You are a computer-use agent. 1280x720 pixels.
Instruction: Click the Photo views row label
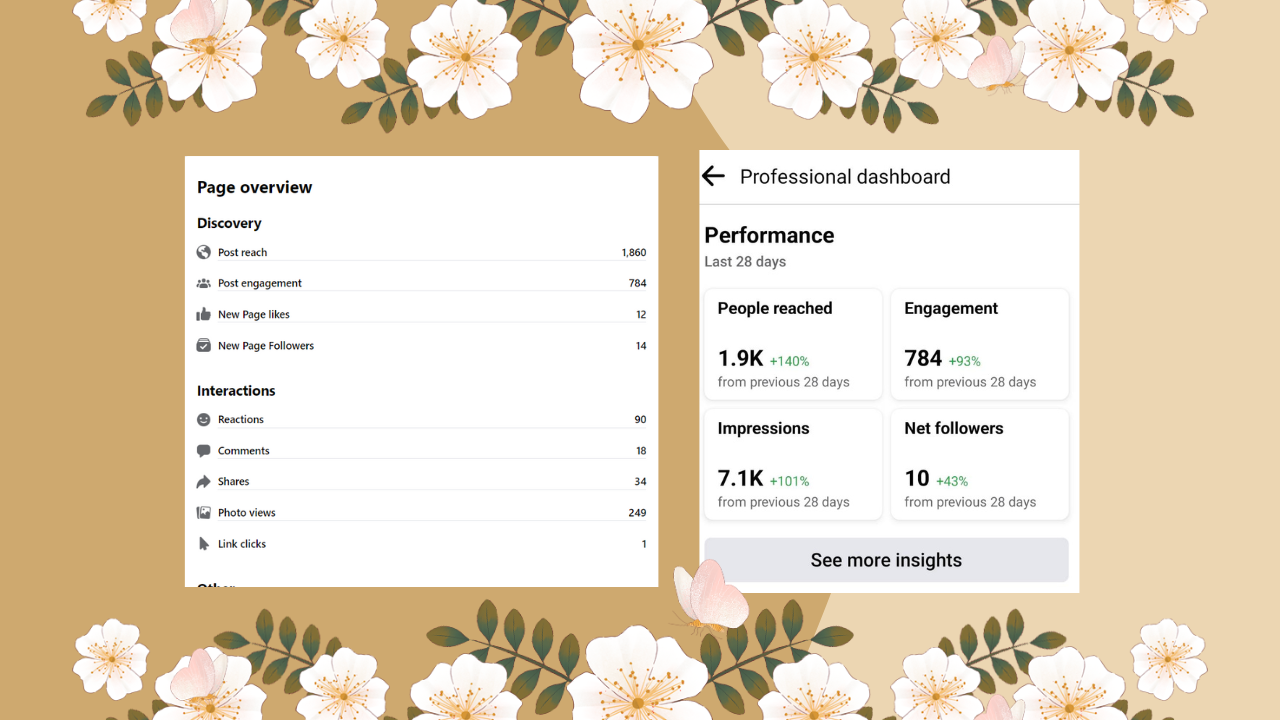(x=247, y=513)
